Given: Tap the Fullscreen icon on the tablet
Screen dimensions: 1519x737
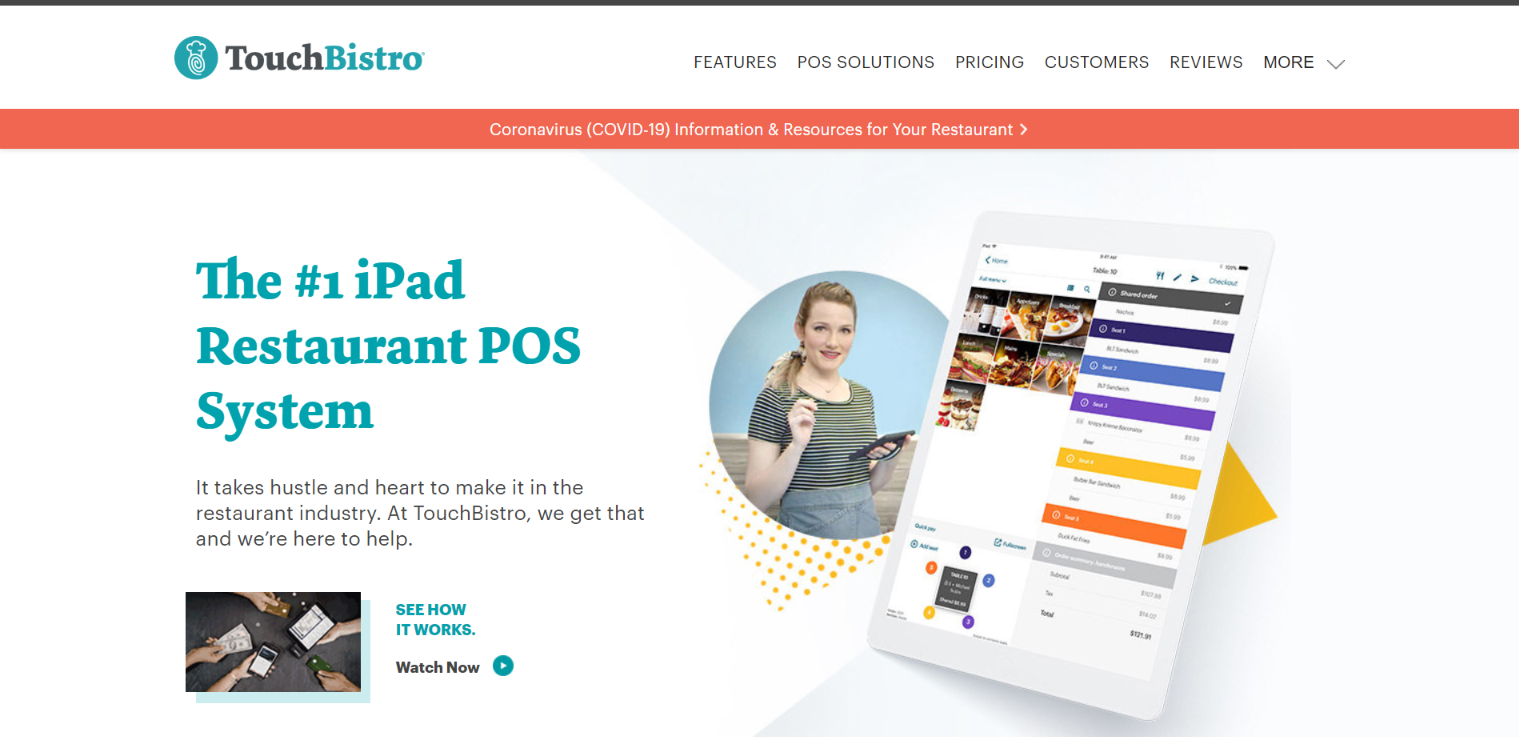Looking at the screenshot, I should (997, 544).
